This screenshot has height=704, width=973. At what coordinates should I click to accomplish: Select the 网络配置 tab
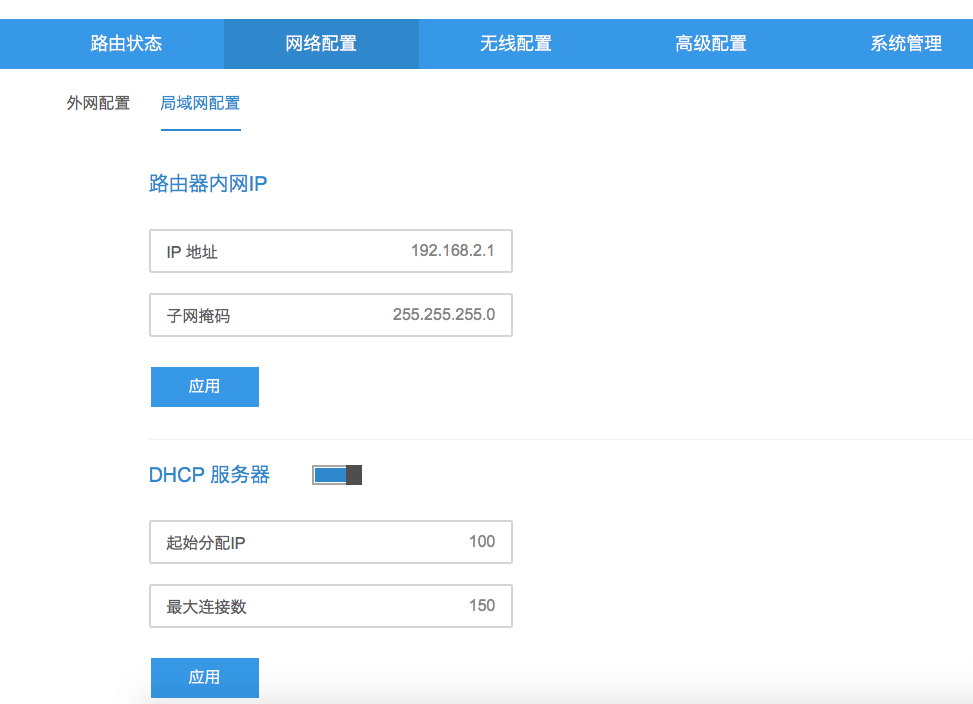321,43
